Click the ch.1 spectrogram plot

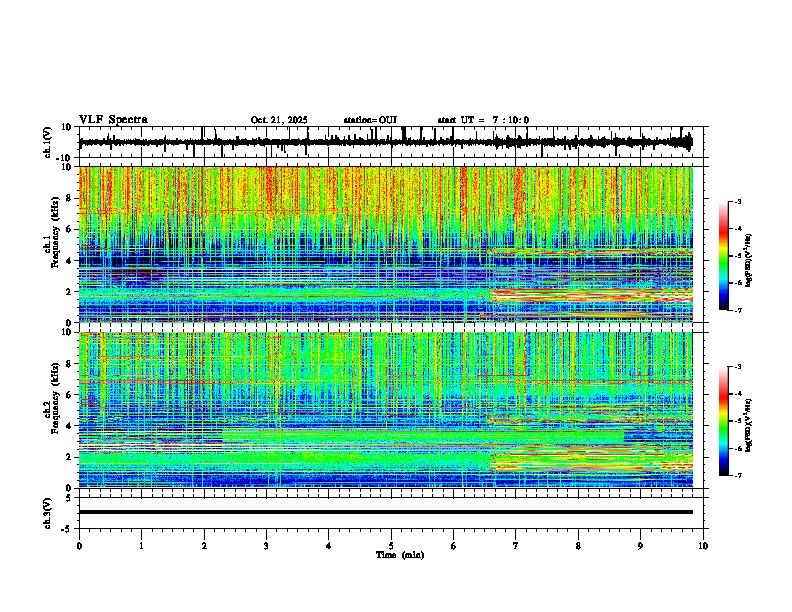coord(386,244)
